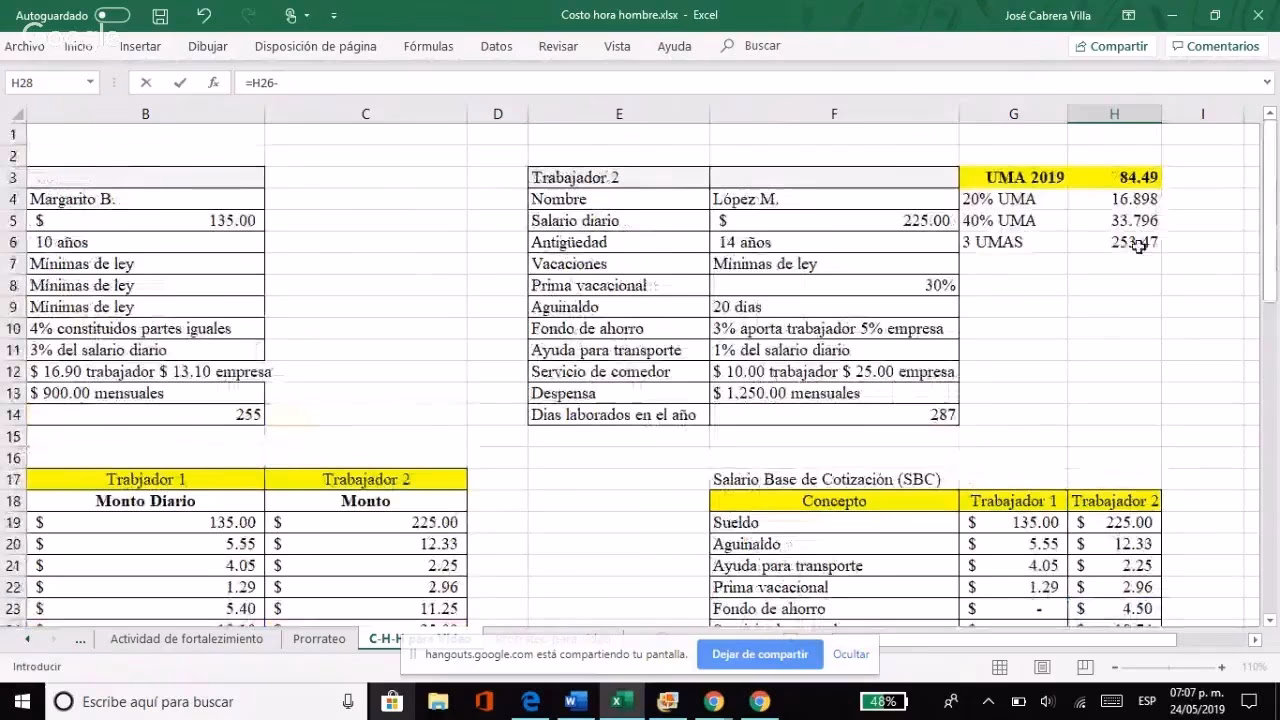Open the Fórmulas ribbon tab

coord(428,46)
